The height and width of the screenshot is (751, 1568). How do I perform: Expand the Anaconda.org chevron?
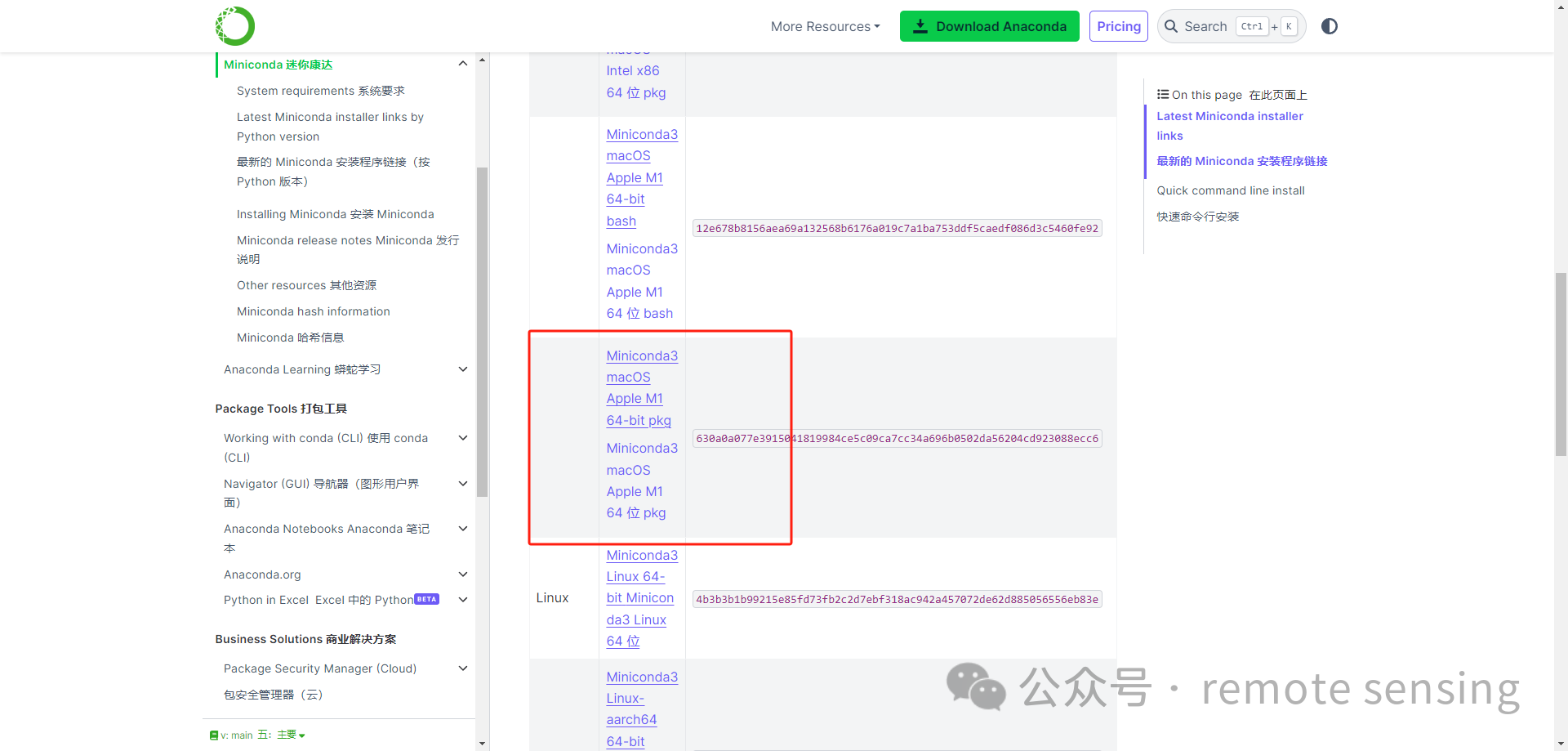pyautogui.click(x=463, y=574)
